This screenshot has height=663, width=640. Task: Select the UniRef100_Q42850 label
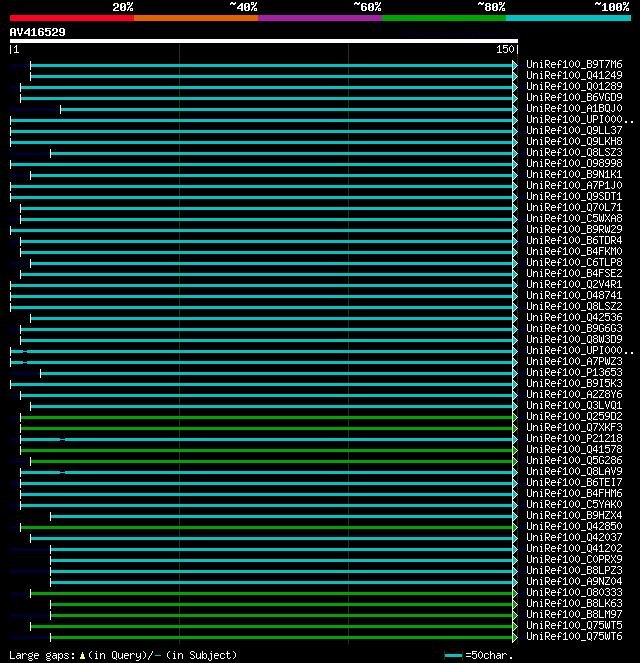tap(574, 526)
